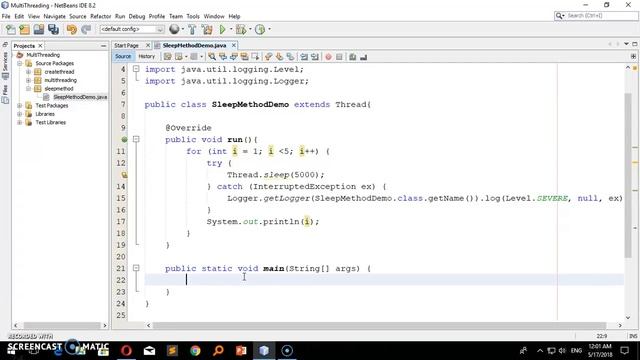Expand the Test Packages node

coord(20,105)
